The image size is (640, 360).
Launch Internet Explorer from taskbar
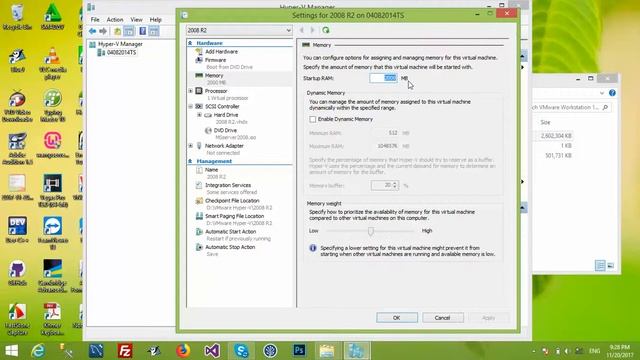click(x=38, y=351)
